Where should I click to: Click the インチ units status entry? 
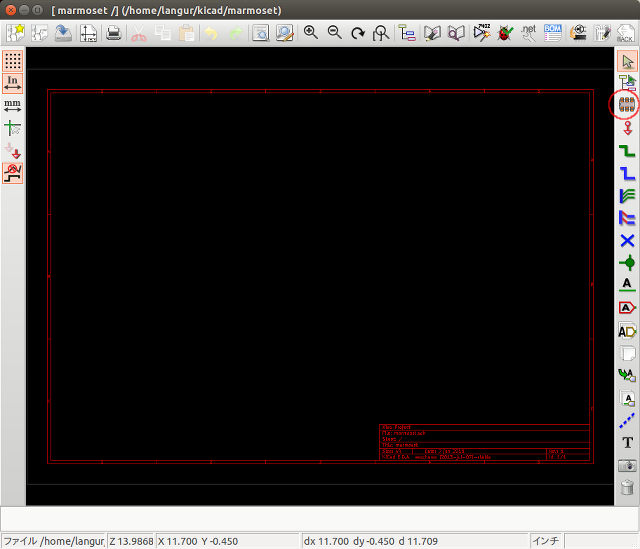pos(546,541)
